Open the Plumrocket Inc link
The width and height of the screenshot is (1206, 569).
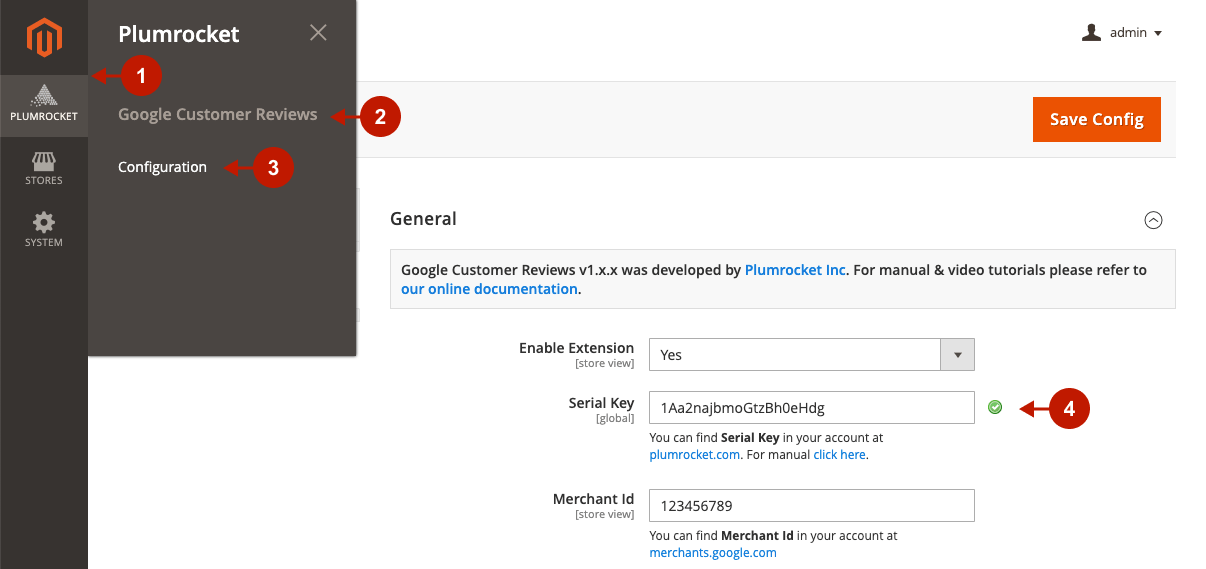(795, 270)
